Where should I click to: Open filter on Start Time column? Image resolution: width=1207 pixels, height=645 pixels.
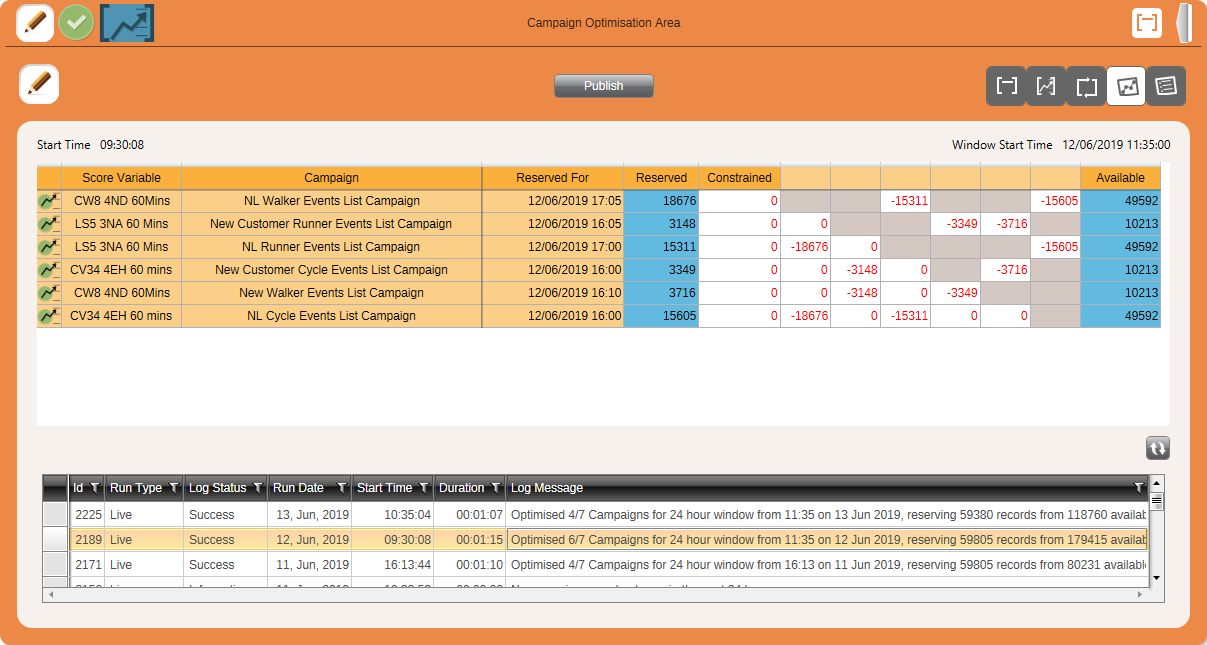point(424,488)
